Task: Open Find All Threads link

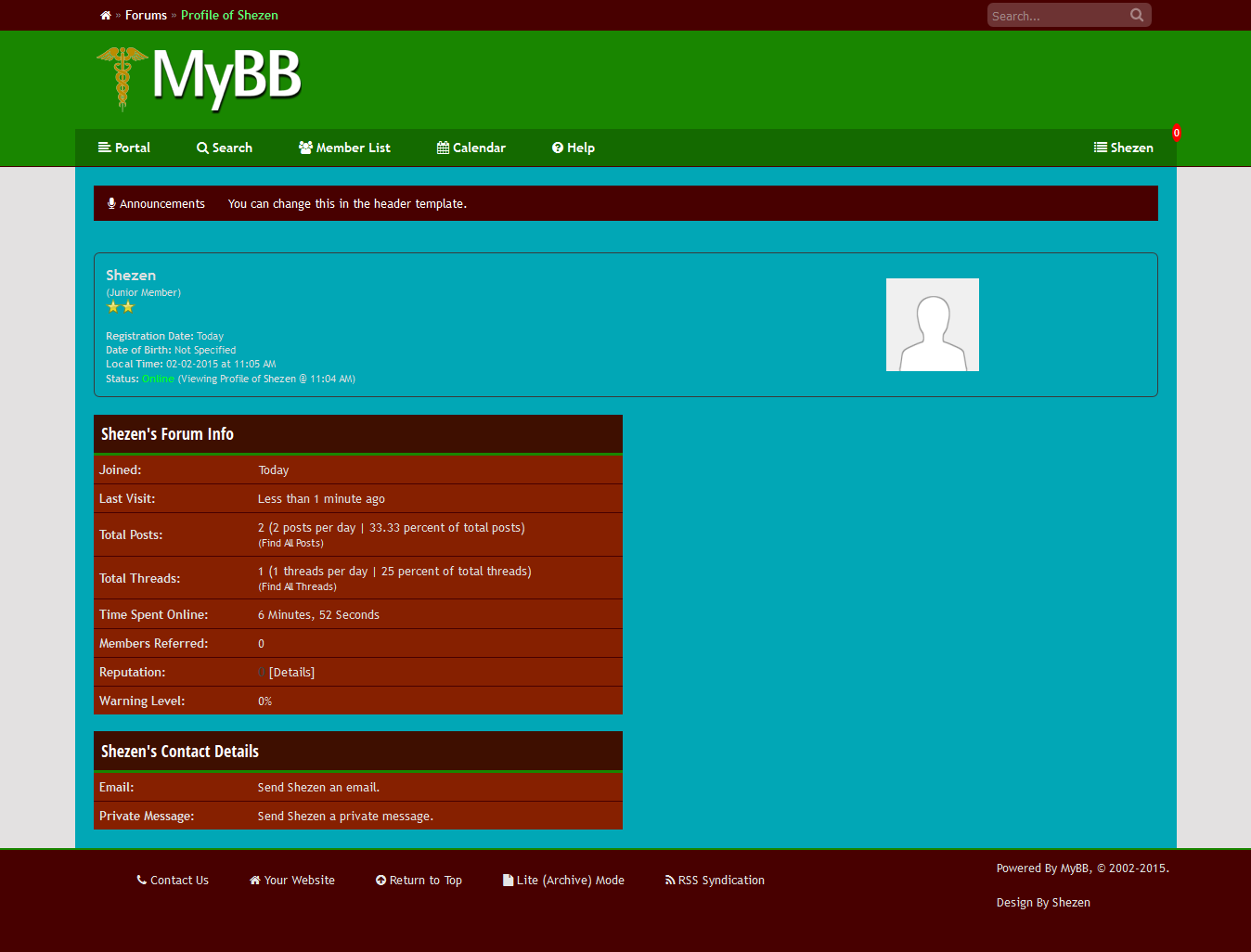Action: pyautogui.click(x=297, y=587)
